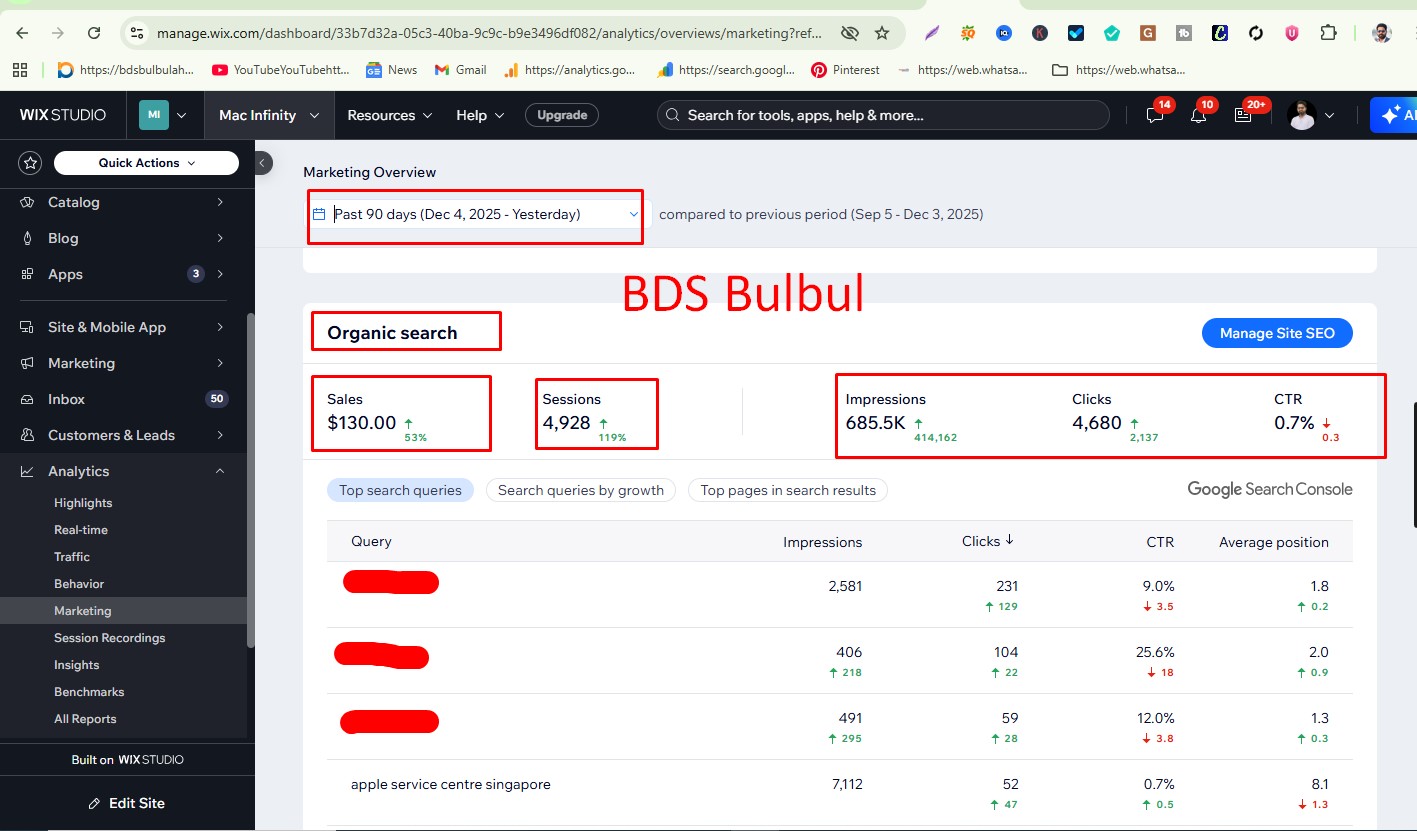Click the content-blocked eye icon in address bar
Viewport: 1417px width, 831px height.
point(850,32)
